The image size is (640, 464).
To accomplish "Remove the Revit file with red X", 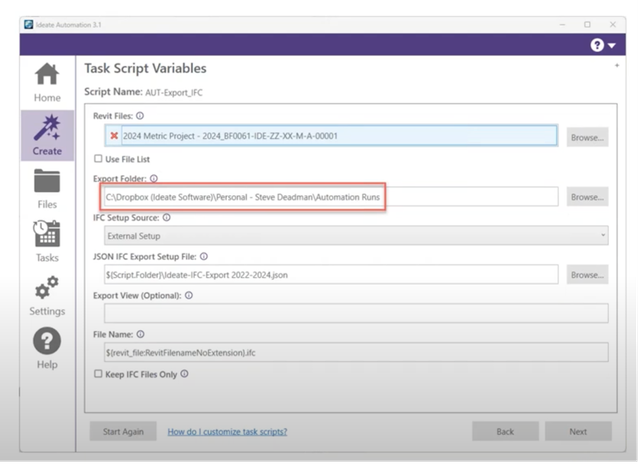I will tap(114, 136).
